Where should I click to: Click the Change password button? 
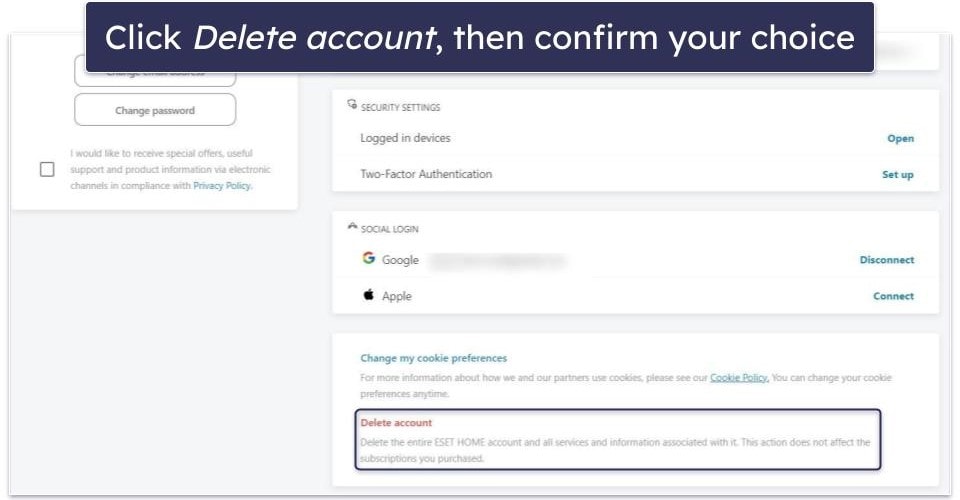155,110
